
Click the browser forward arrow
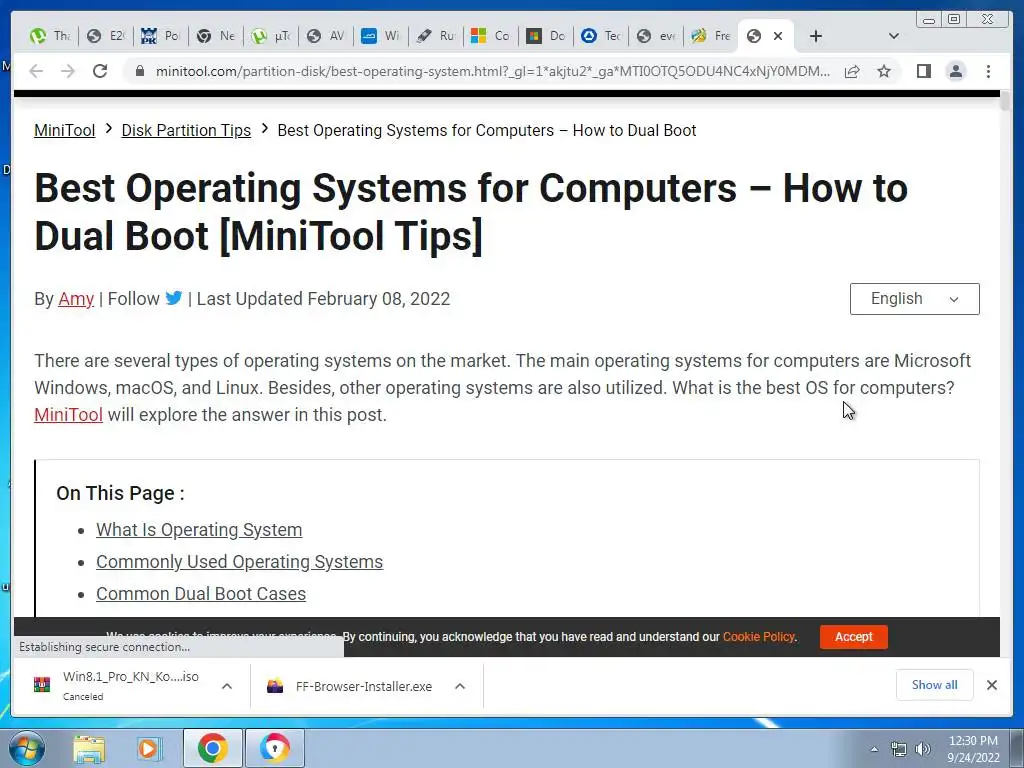68,71
